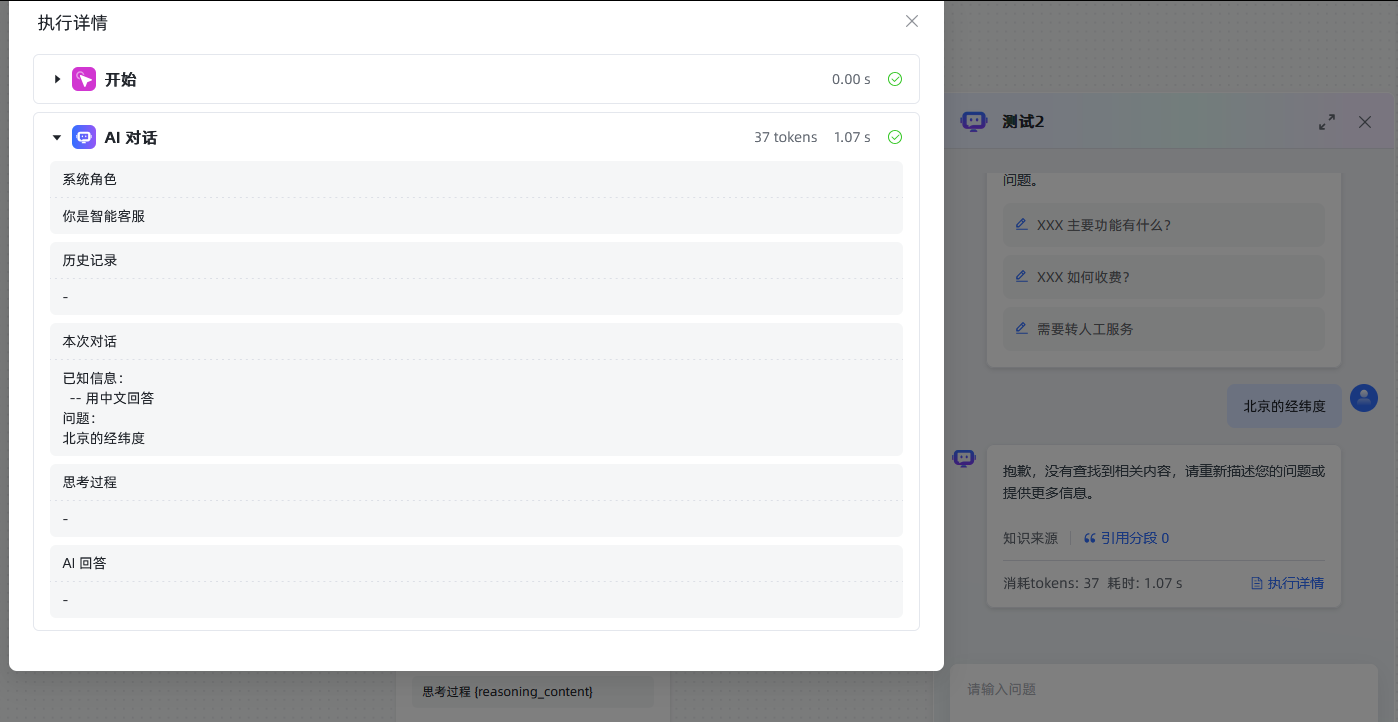Click the 开始 step title
The image size is (1398, 722).
121,79
